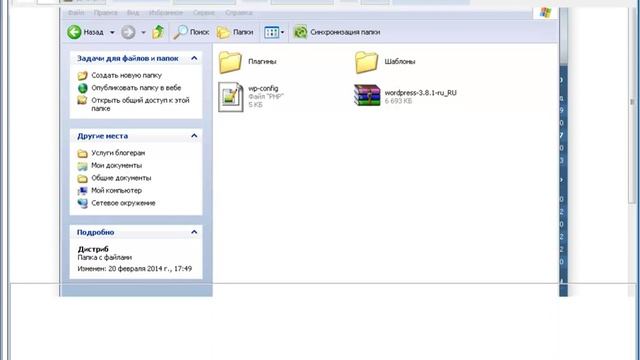Screen dimensions: 640x360
Task: Click the Мой компьютер computer icon
Action: (82, 191)
